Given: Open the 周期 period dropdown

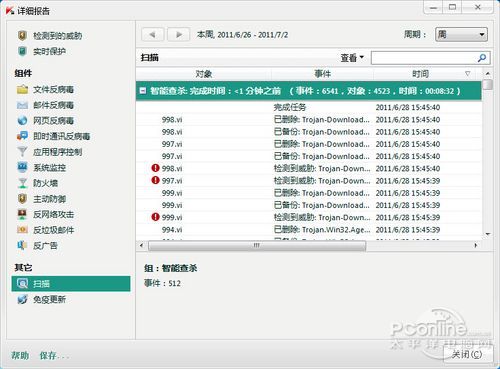Looking at the screenshot, I should coord(461,34).
